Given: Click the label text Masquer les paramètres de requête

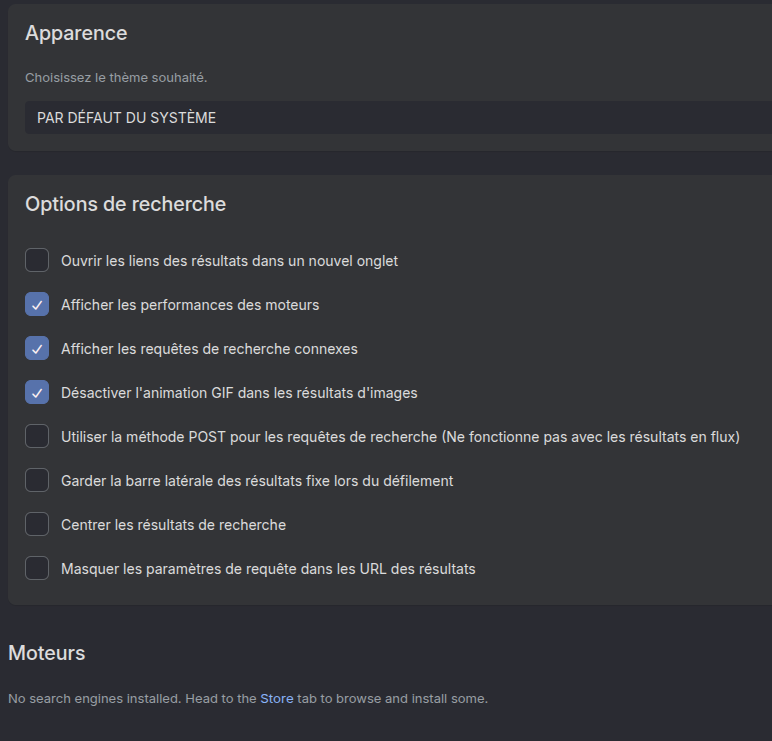Looking at the screenshot, I should (x=268, y=569).
